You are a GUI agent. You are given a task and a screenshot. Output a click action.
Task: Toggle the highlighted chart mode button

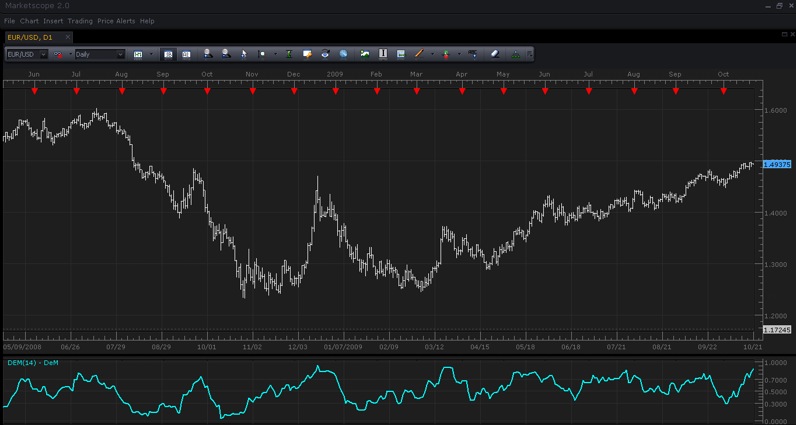pyautogui.click(x=168, y=54)
